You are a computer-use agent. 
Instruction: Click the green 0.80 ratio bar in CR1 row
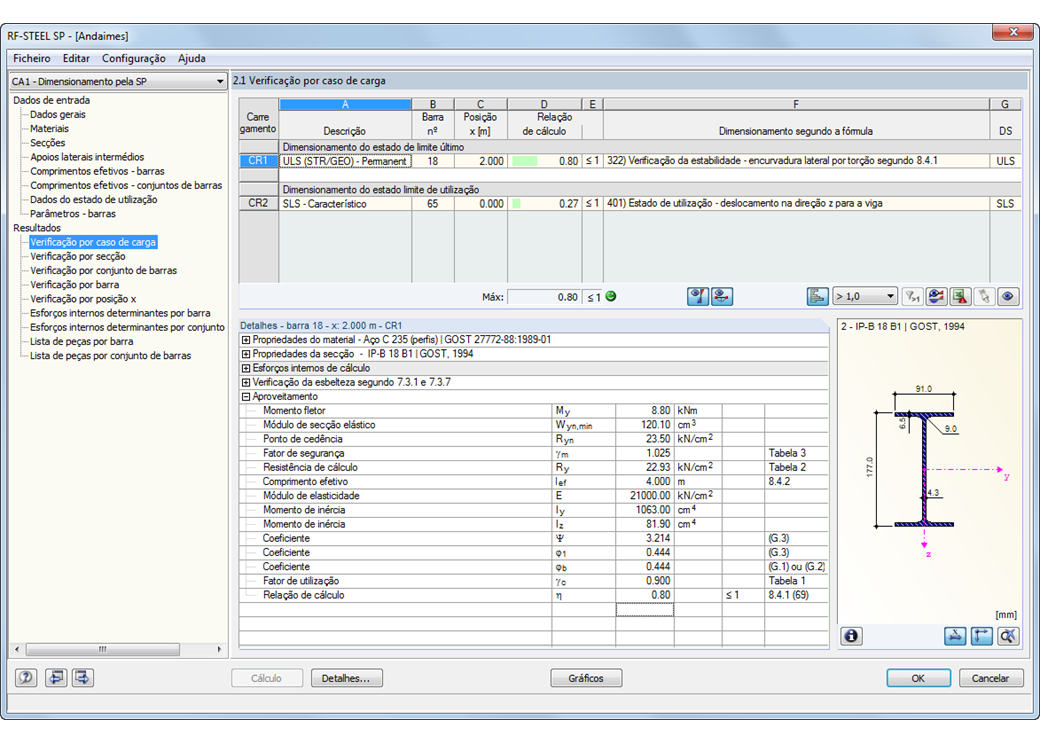pyautogui.click(x=525, y=161)
